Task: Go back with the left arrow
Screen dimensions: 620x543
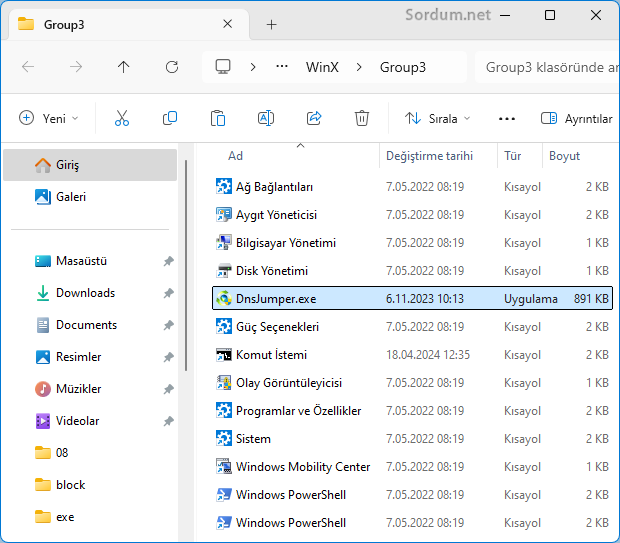Action: 28,67
